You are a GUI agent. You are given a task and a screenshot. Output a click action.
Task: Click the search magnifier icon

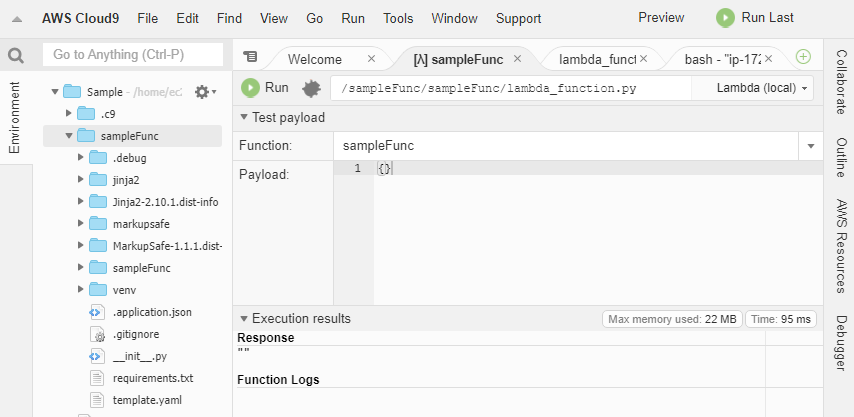(x=16, y=55)
